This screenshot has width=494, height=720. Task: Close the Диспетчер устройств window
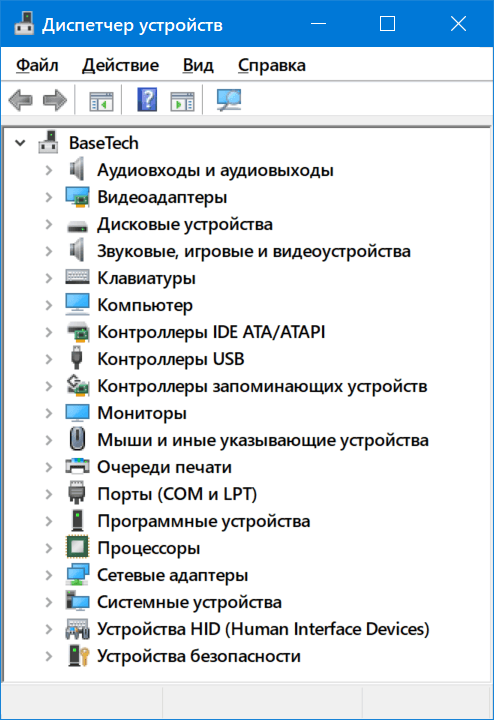(458, 23)
